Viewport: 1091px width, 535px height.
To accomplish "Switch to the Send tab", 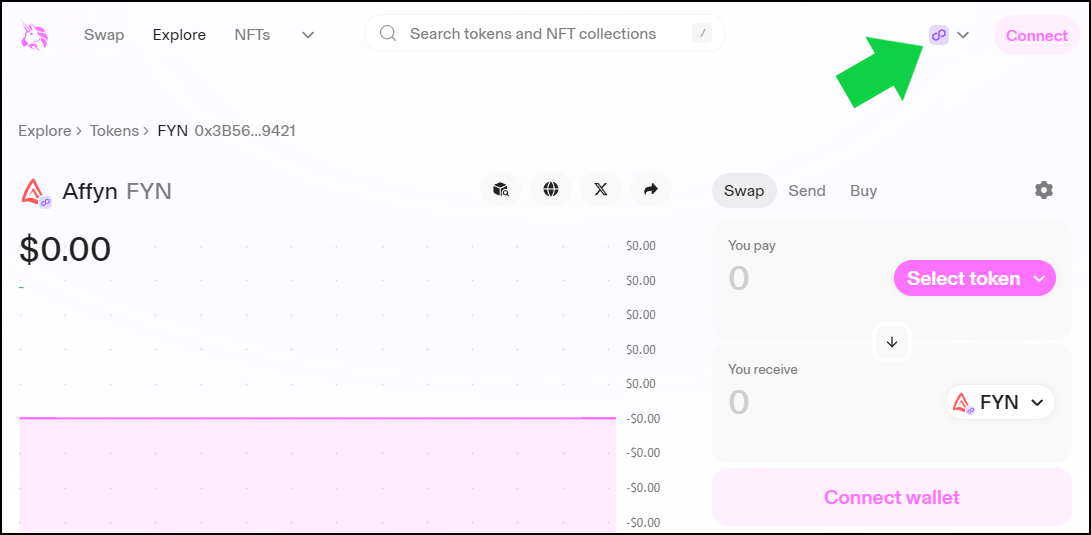I will (x=806, y=190).
